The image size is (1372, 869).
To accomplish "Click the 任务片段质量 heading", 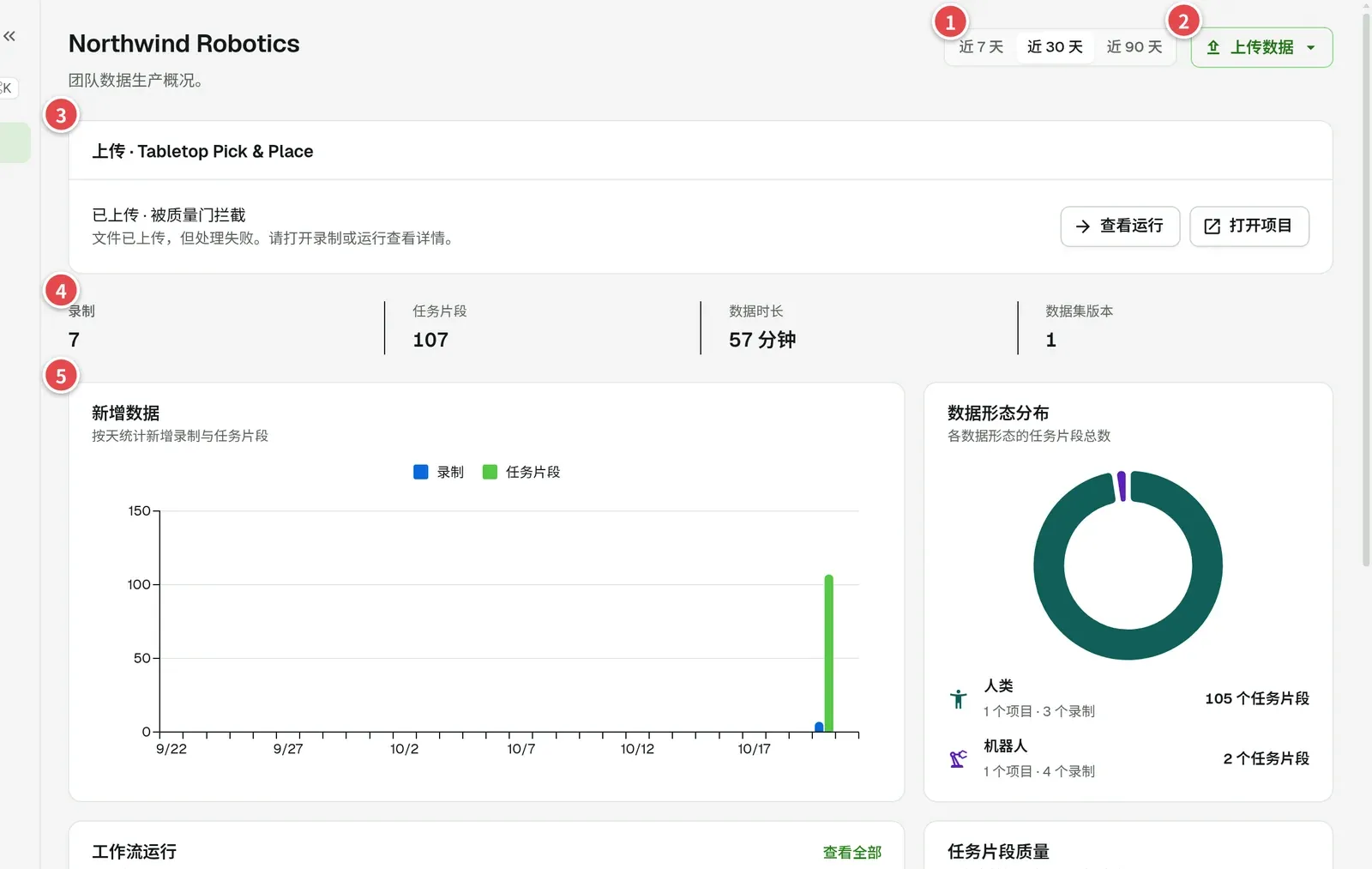I will (x=998, y=852).
